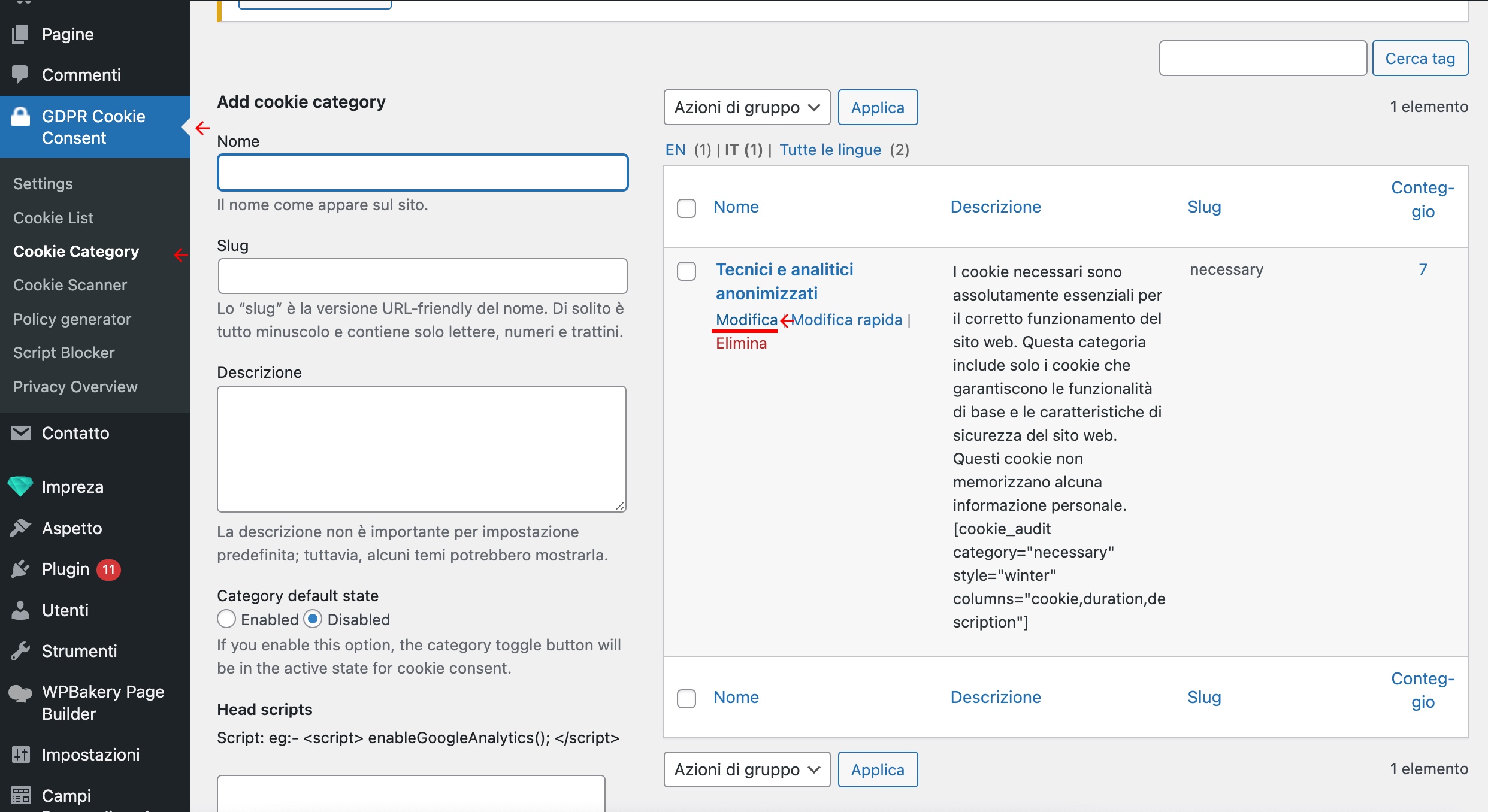Click the Applica button top
Viewport: 1488px width, 812px height.
[877, 107]
